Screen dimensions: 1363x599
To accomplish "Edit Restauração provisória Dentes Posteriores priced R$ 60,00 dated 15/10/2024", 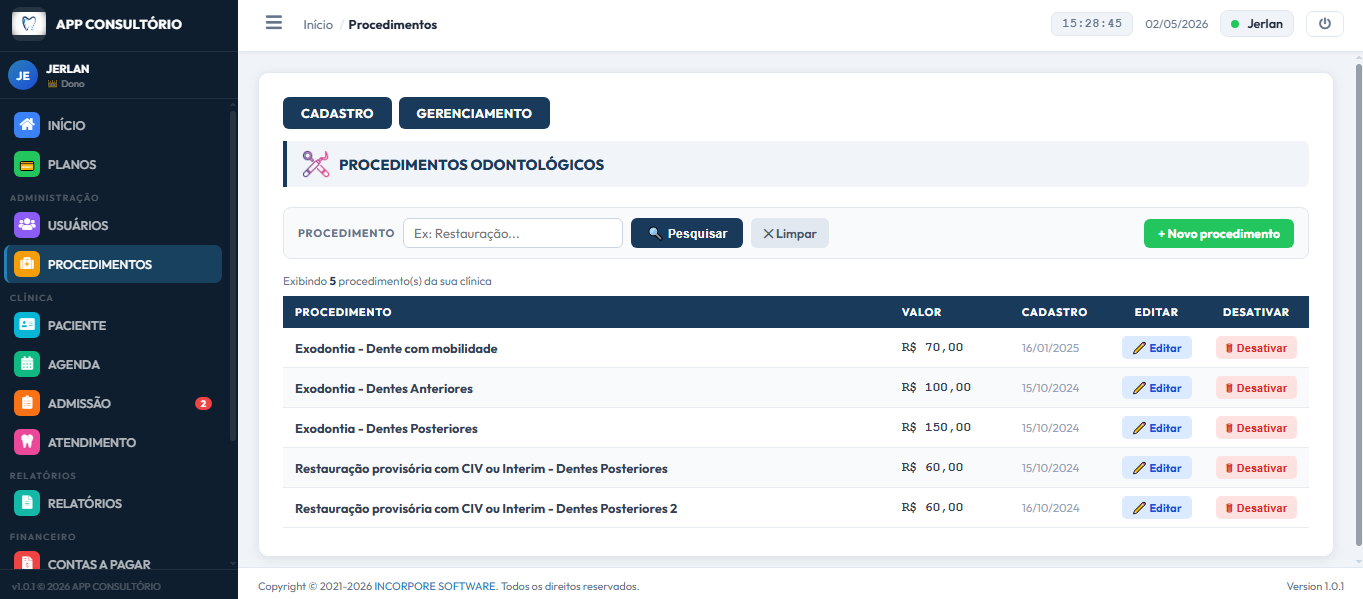I will tap(1157, 468).
